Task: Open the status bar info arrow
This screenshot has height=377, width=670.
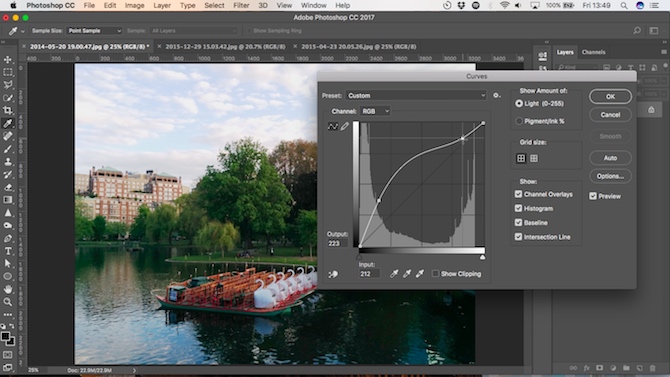Action: click(x=134, y=370)
